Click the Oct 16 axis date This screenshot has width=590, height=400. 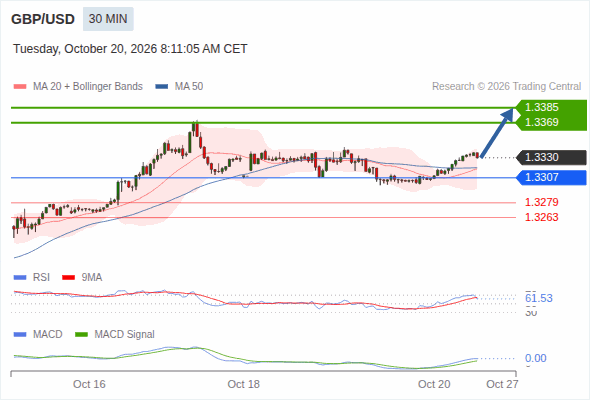89,384
